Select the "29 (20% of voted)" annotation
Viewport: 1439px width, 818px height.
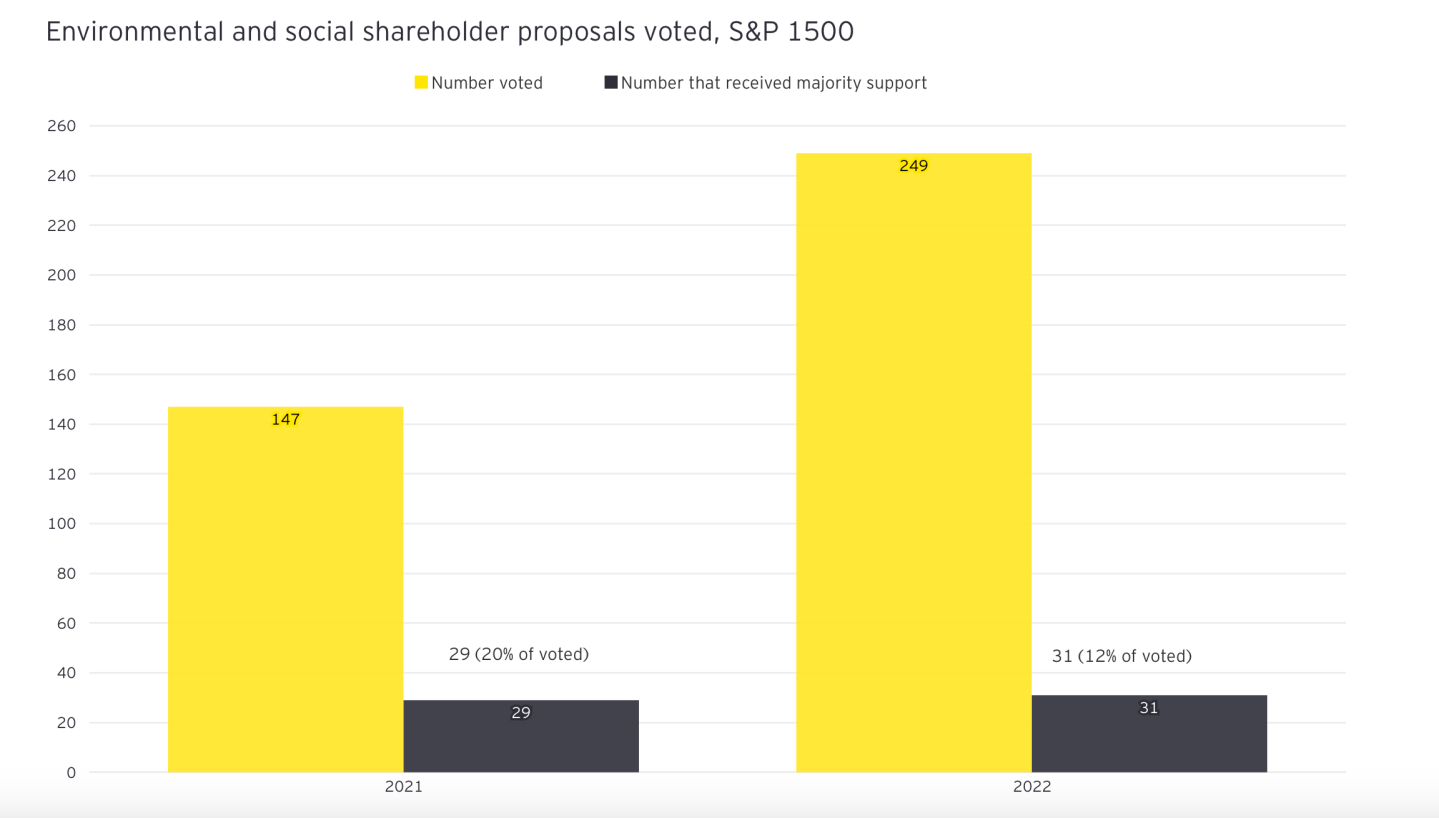coord(519,654)
